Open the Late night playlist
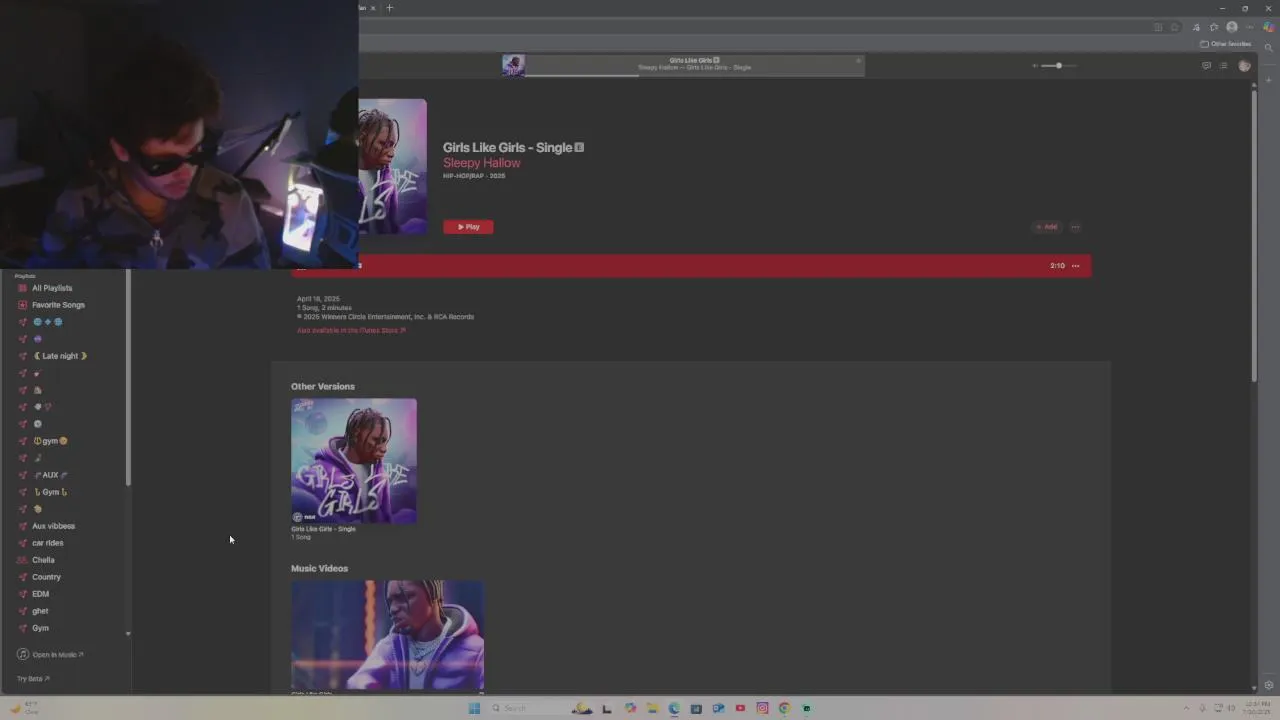 (60, 356)
